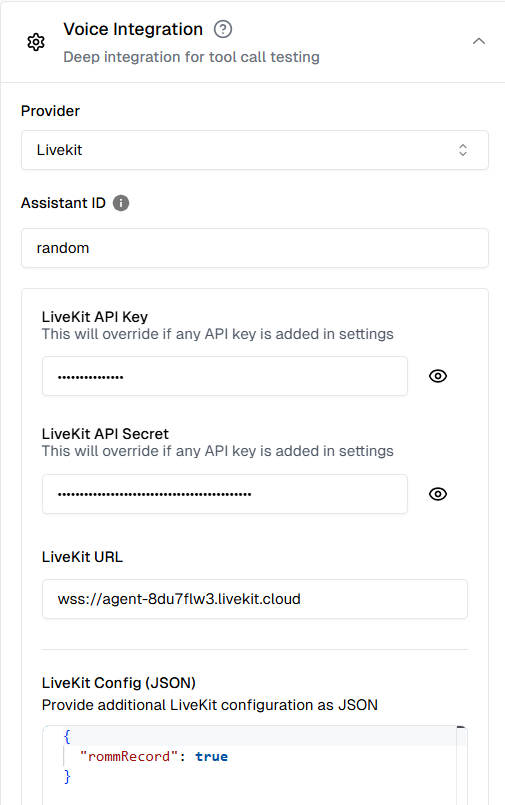Click the opening brace in JSON editor
This screenshot has height=805, width=505.
point(67,737)
